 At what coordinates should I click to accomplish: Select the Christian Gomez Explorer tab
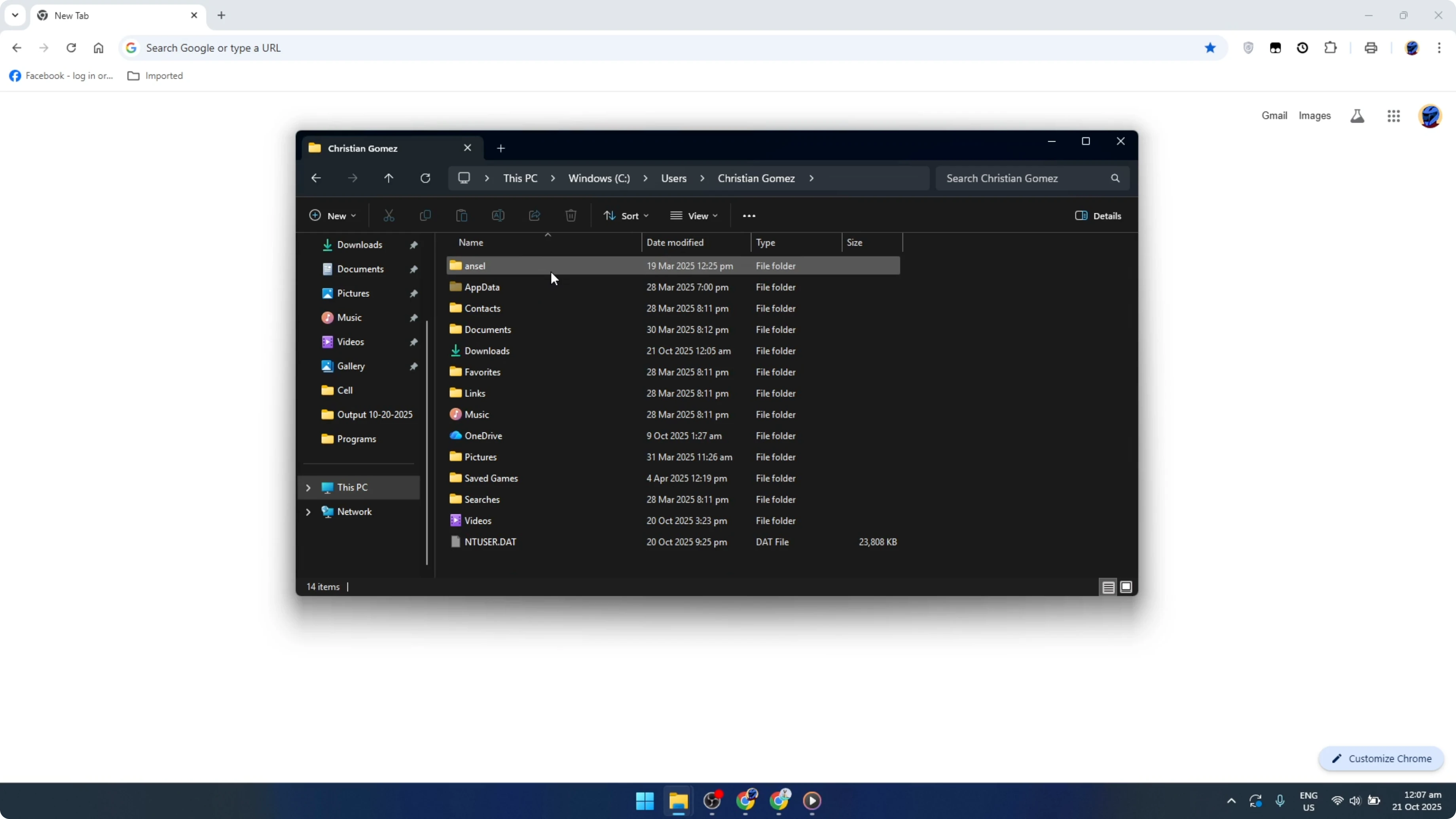[393, 148]
